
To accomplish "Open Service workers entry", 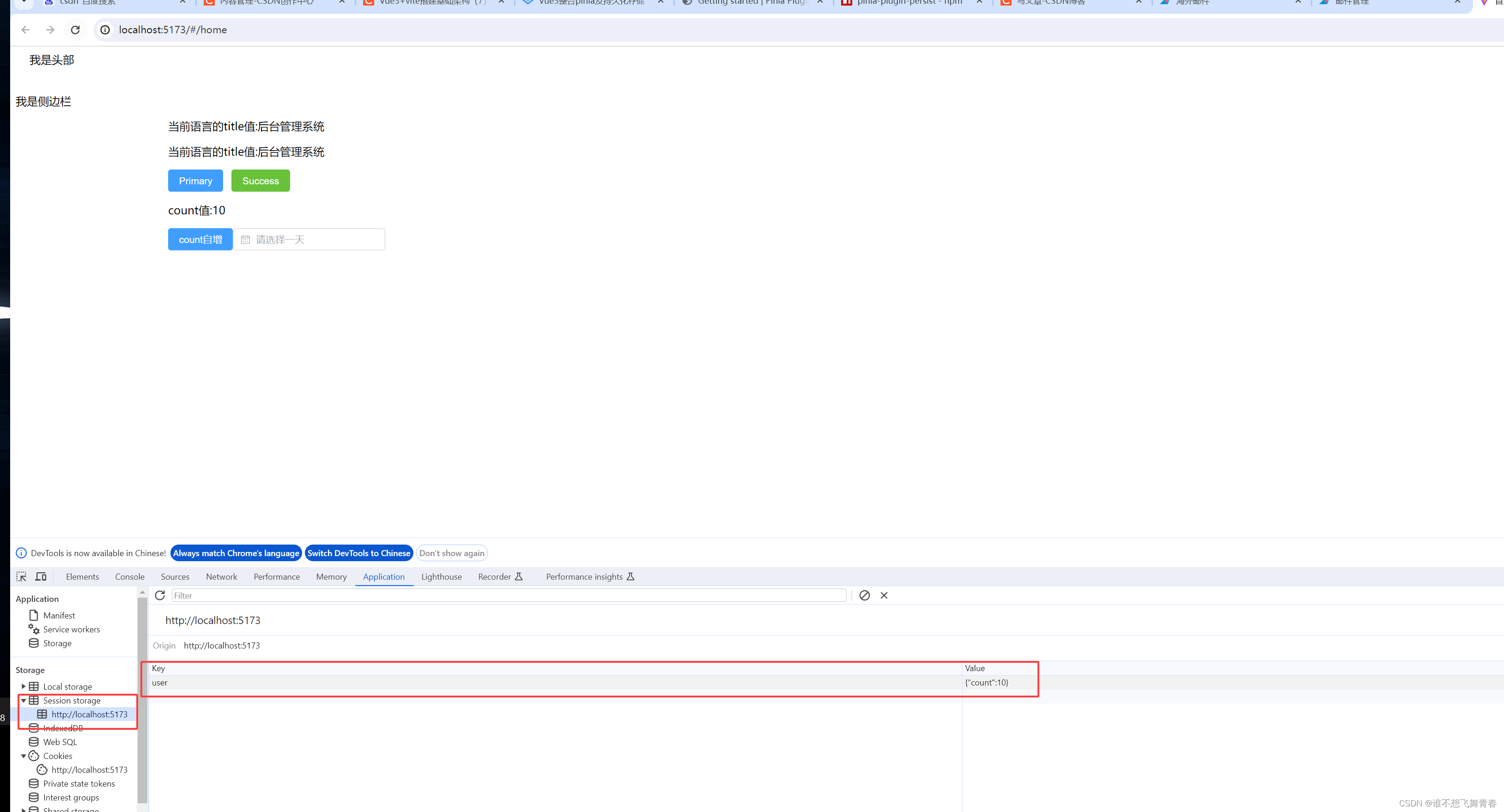I will [x=71, y=629].
